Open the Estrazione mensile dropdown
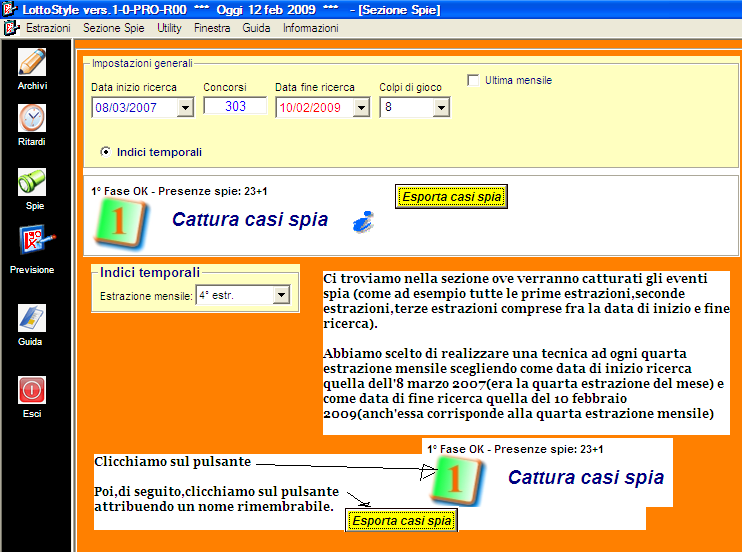The image size is (742, 552). tap(281, 295)
